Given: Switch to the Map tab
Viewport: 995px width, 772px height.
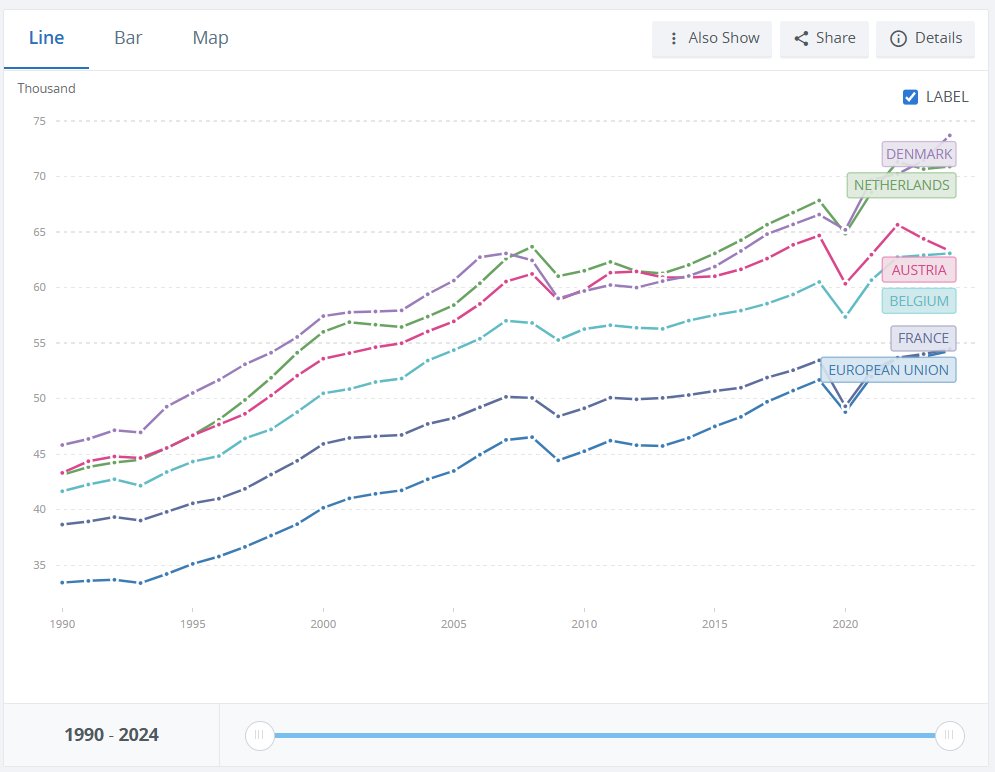Looking at the screenshot, I should [x=210, y=38].
